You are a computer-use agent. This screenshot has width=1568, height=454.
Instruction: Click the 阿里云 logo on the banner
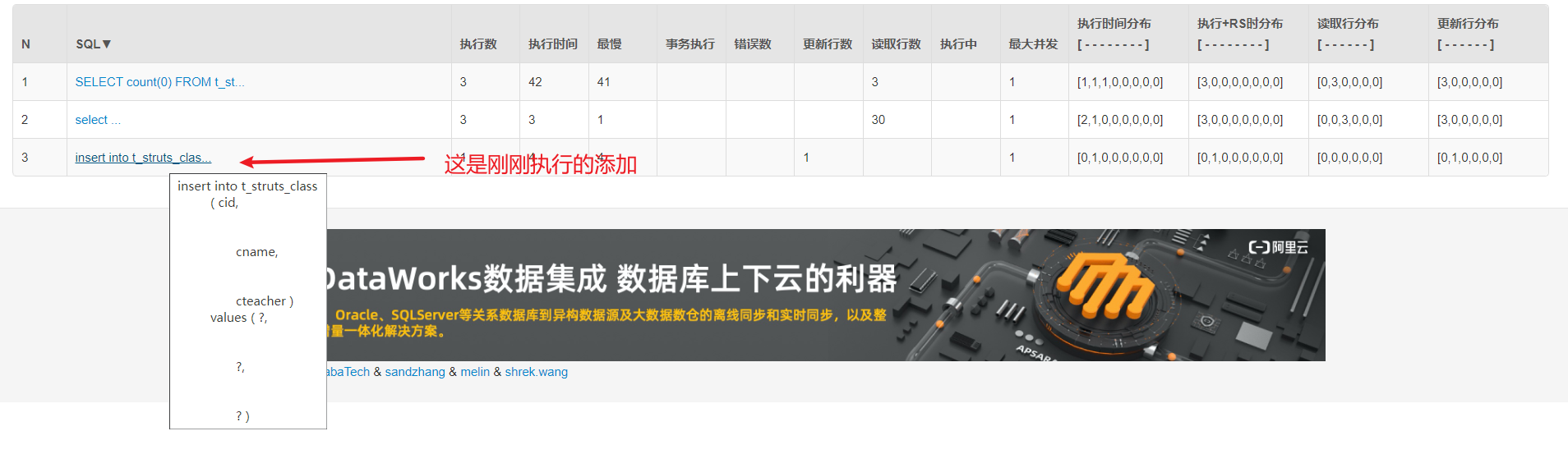[x=1278, y=247]
